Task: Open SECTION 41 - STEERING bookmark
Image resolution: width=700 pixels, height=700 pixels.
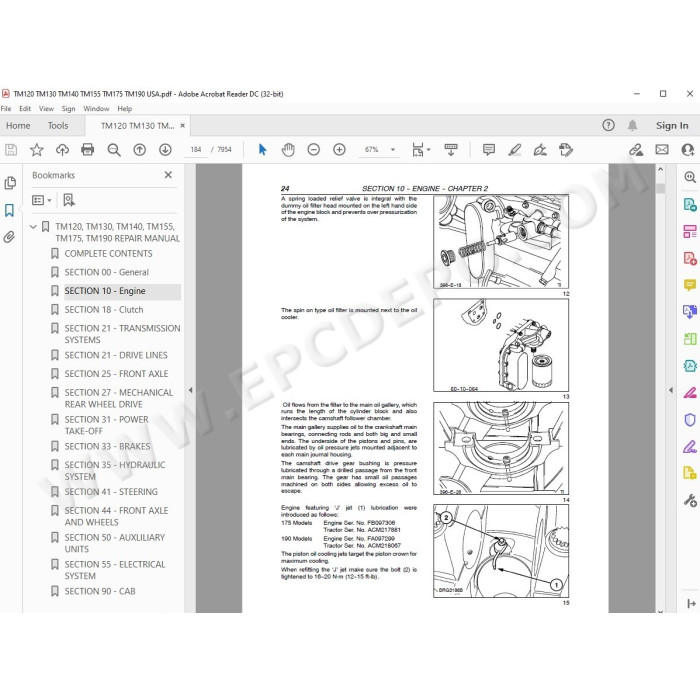Action: tap(111, 492)
